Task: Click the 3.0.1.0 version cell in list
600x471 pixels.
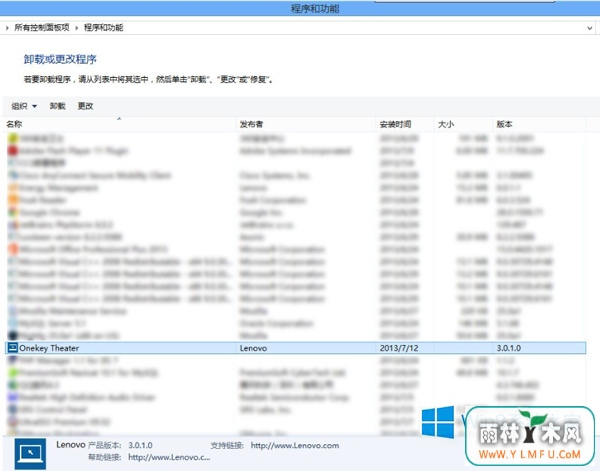Action: click(x=509, y=348)
